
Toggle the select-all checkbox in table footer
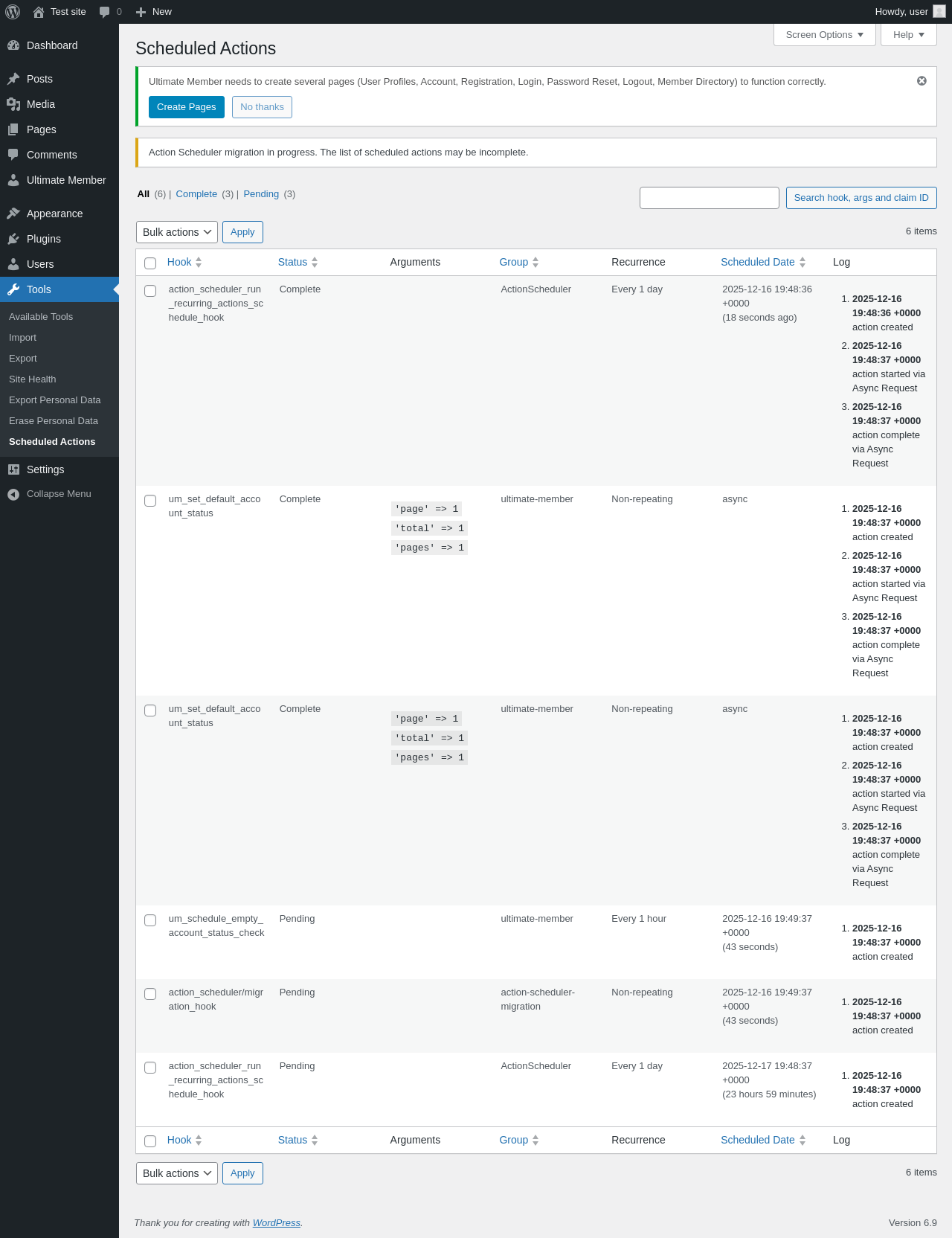(150, 1141)
